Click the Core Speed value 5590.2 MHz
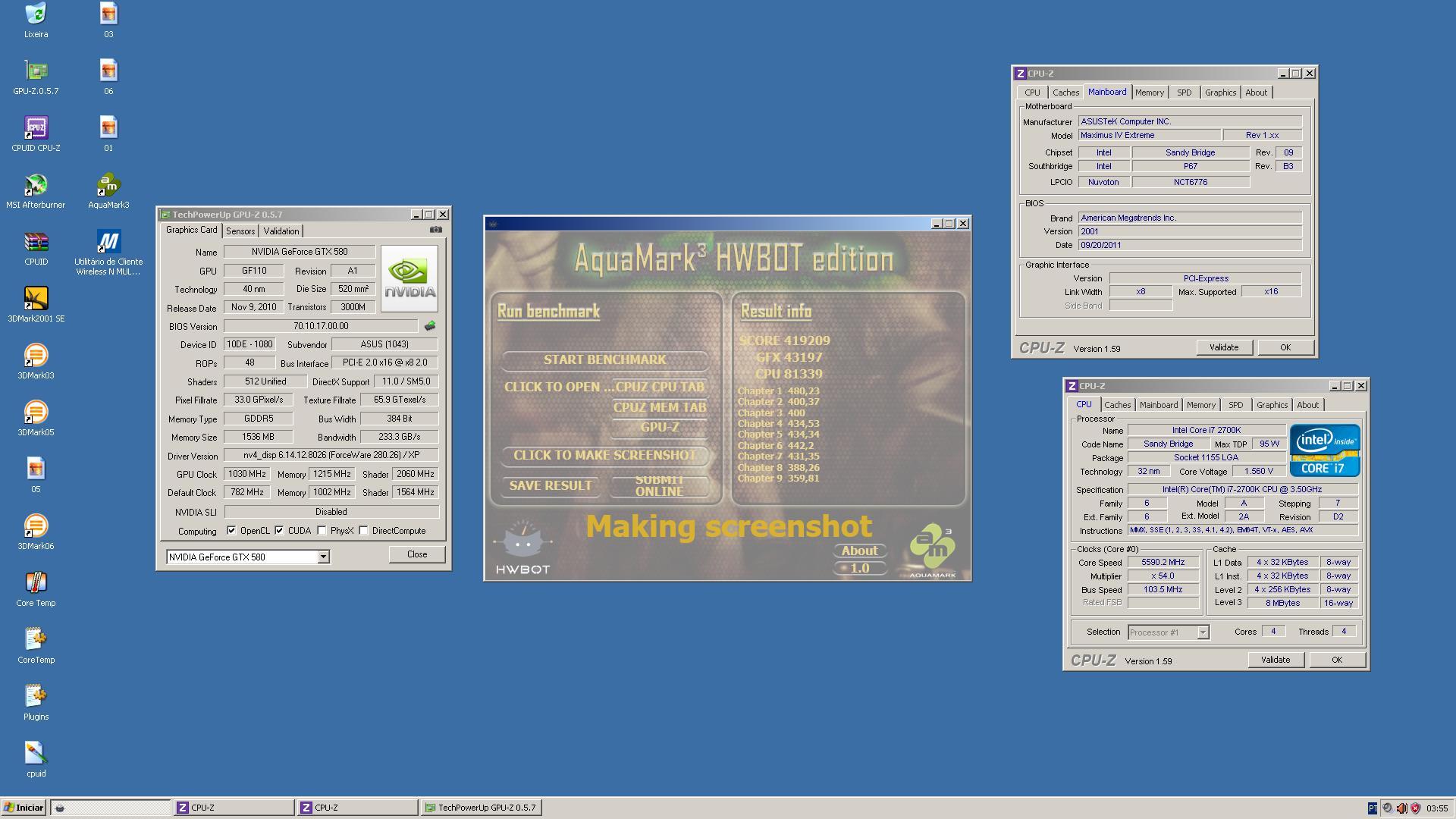Image resolution: width=1456 pixels, height=819 pixels. pyautogui.click(x=1163, y=563)
